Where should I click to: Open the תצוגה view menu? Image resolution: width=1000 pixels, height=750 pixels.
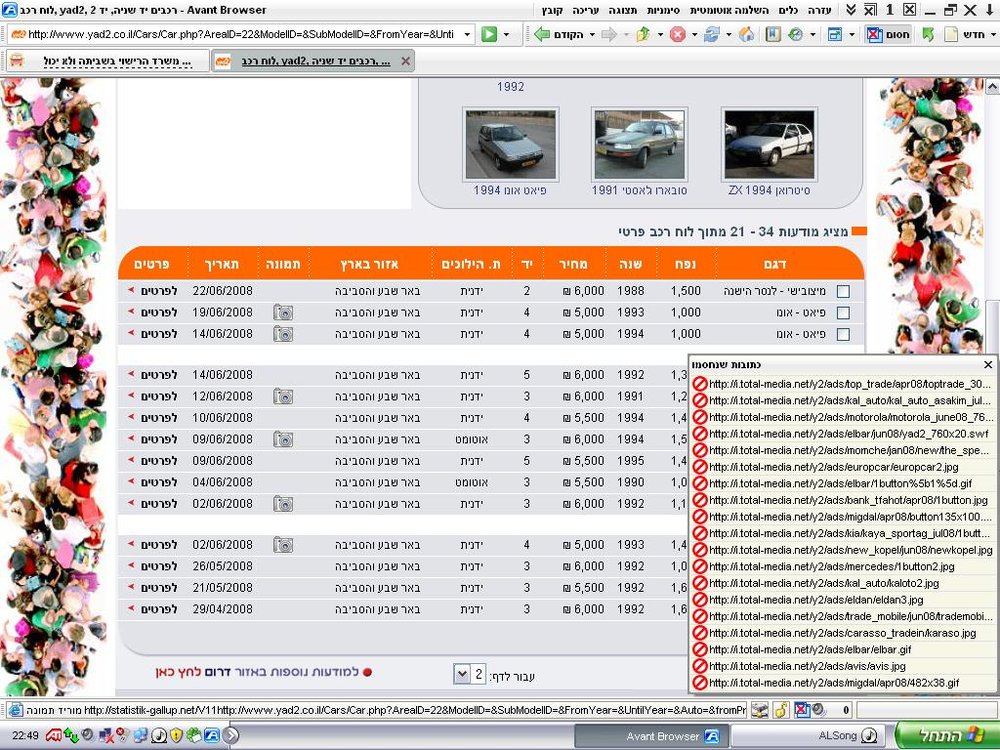coord(622,10)
